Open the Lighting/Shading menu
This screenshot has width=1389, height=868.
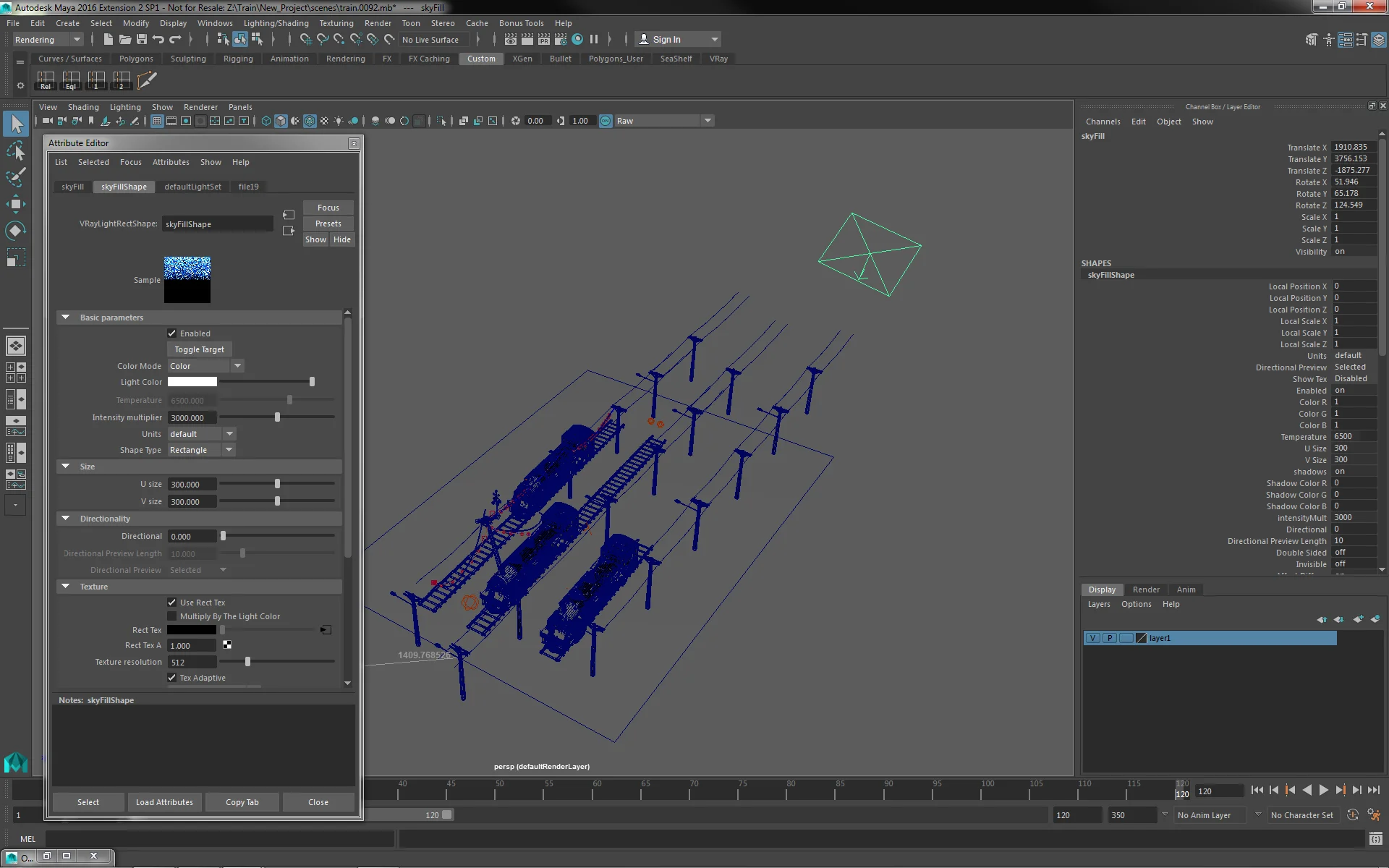[276, 23]
